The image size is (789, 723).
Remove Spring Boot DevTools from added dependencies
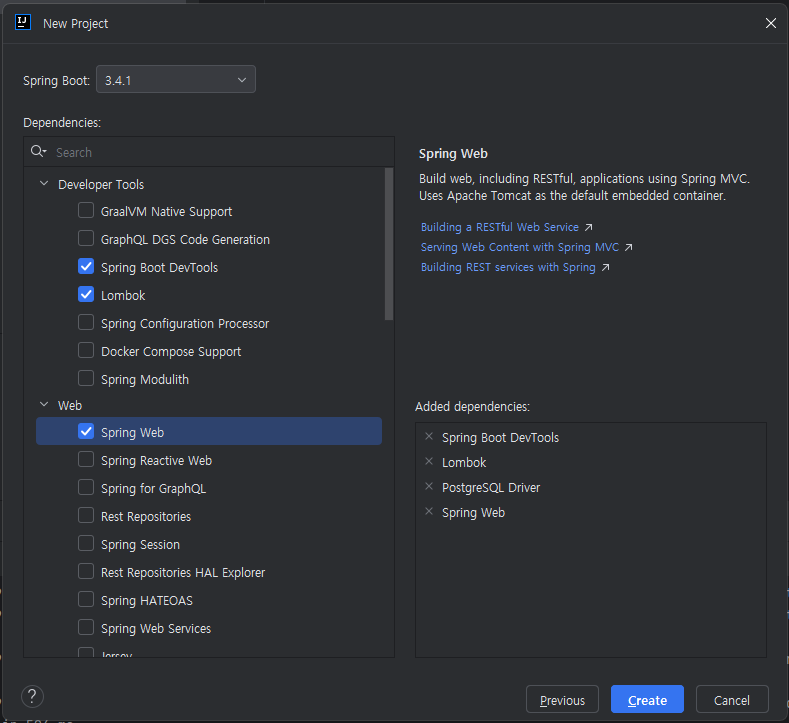pyautogui.click(x=429, y=437)
